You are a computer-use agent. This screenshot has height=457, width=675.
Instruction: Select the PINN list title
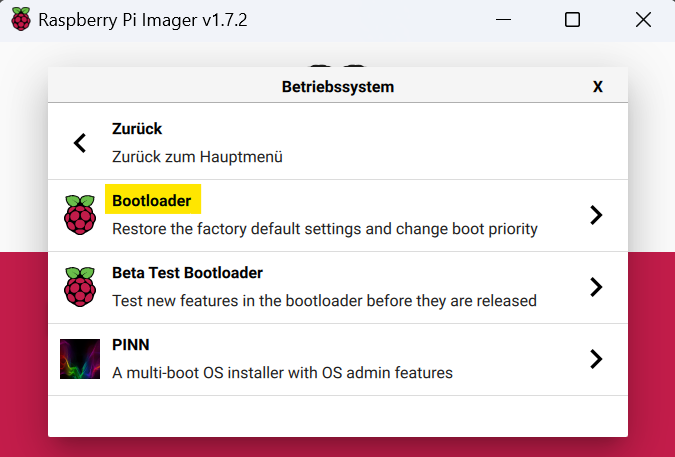point(130,345)
